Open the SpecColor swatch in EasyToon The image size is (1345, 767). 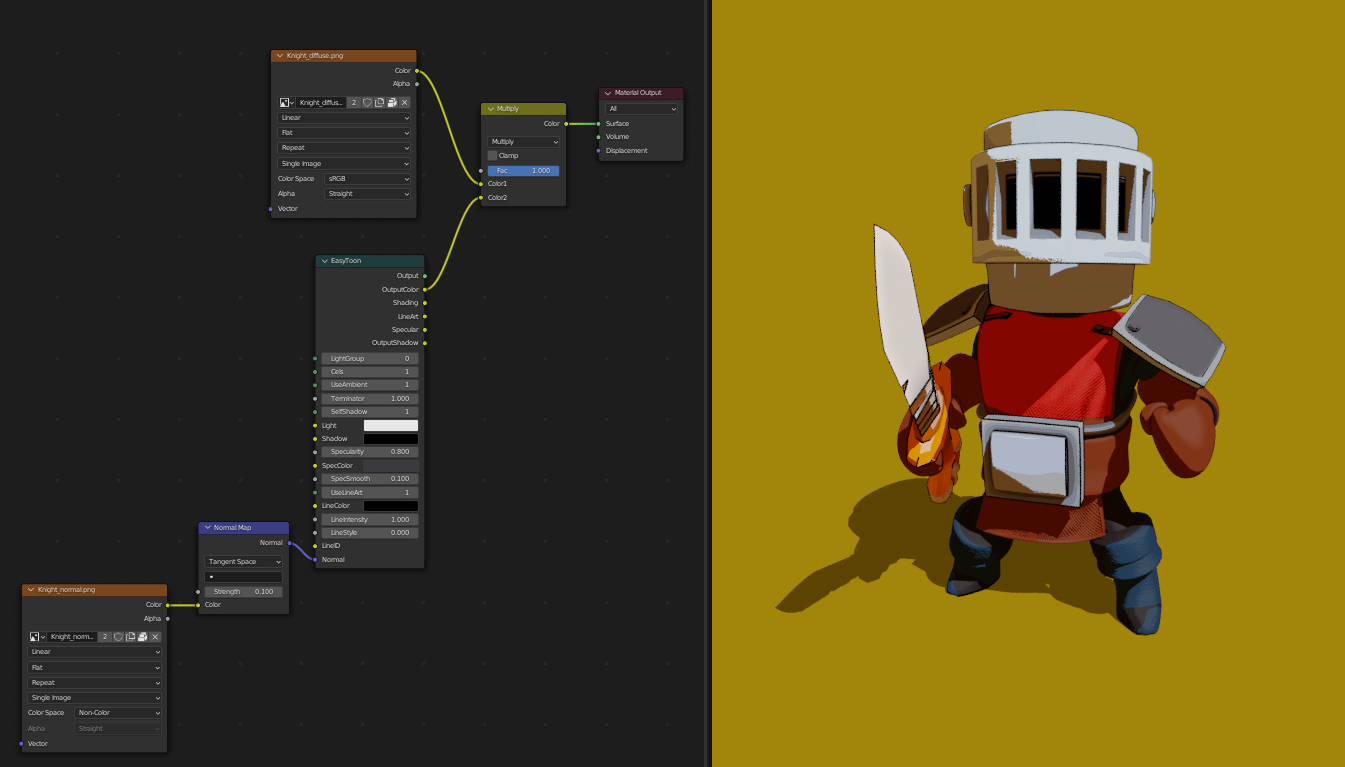391,466
